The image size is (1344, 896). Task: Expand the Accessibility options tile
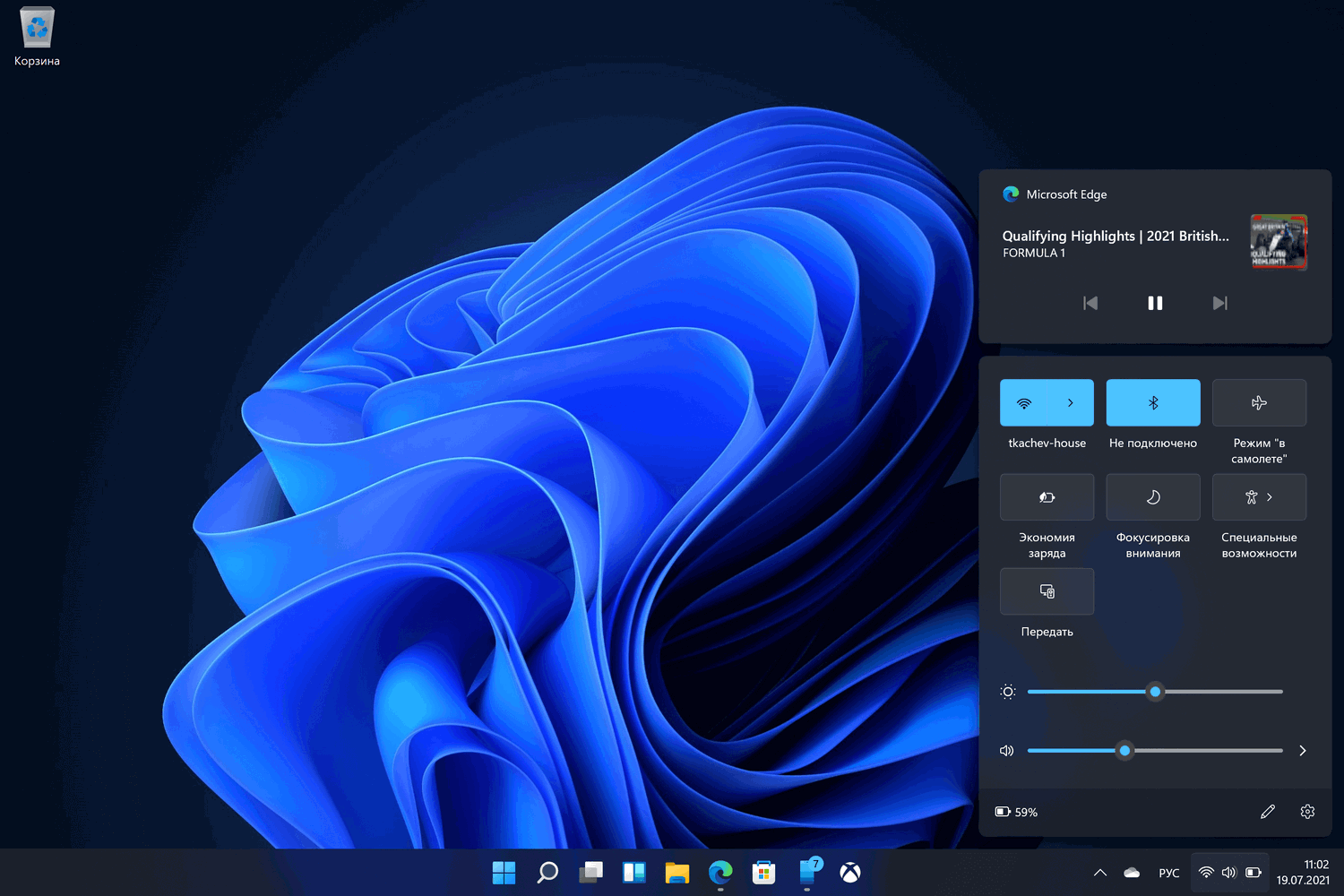pos(1259,497)
